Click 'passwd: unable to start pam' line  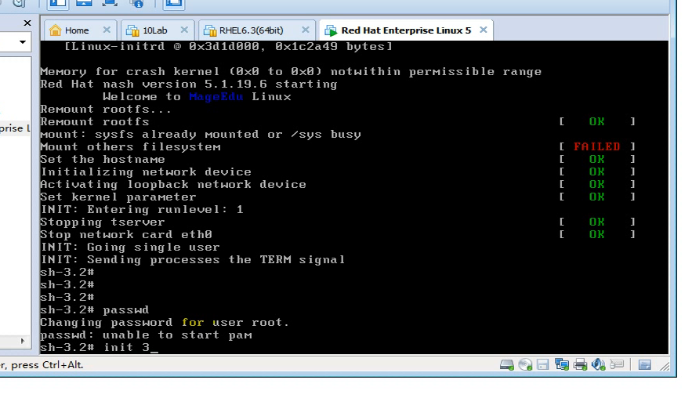146,335
